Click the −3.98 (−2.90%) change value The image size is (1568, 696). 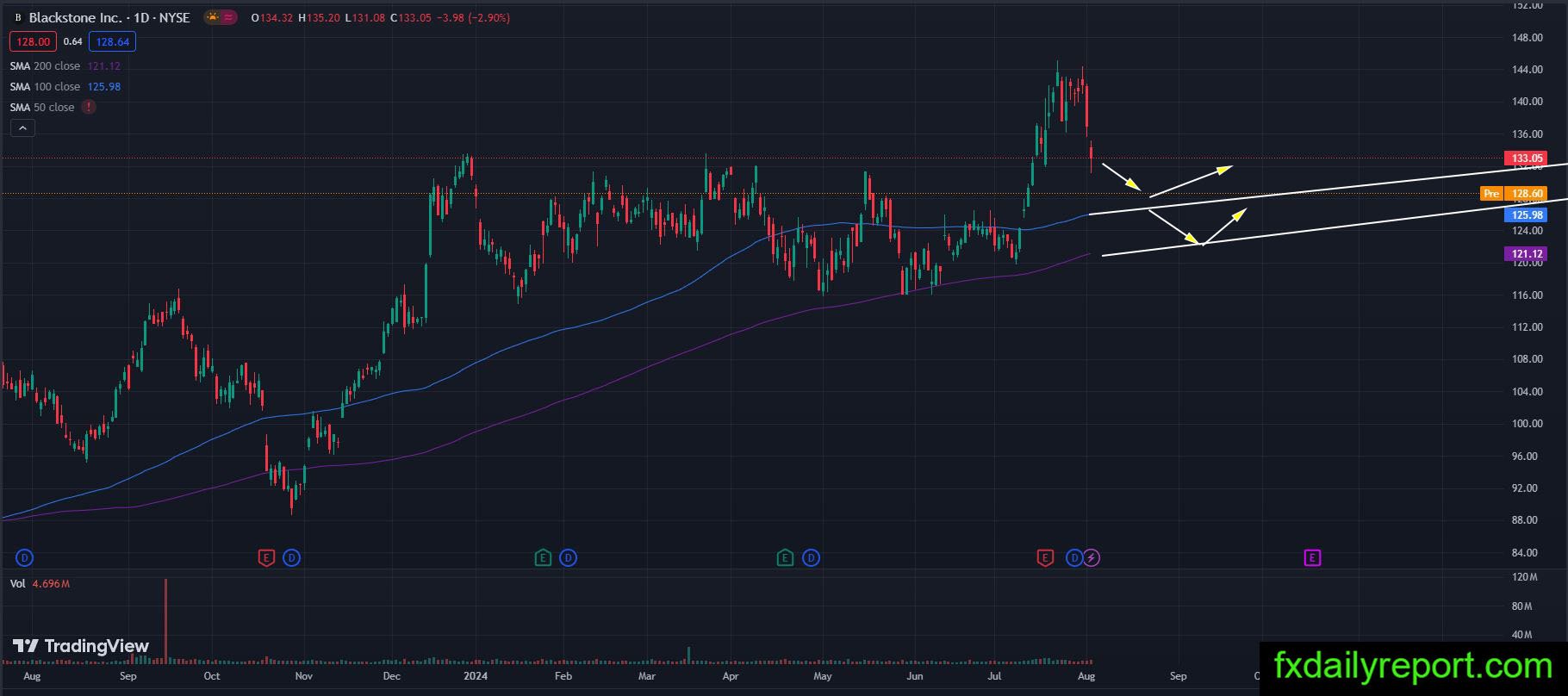point(472,18)
